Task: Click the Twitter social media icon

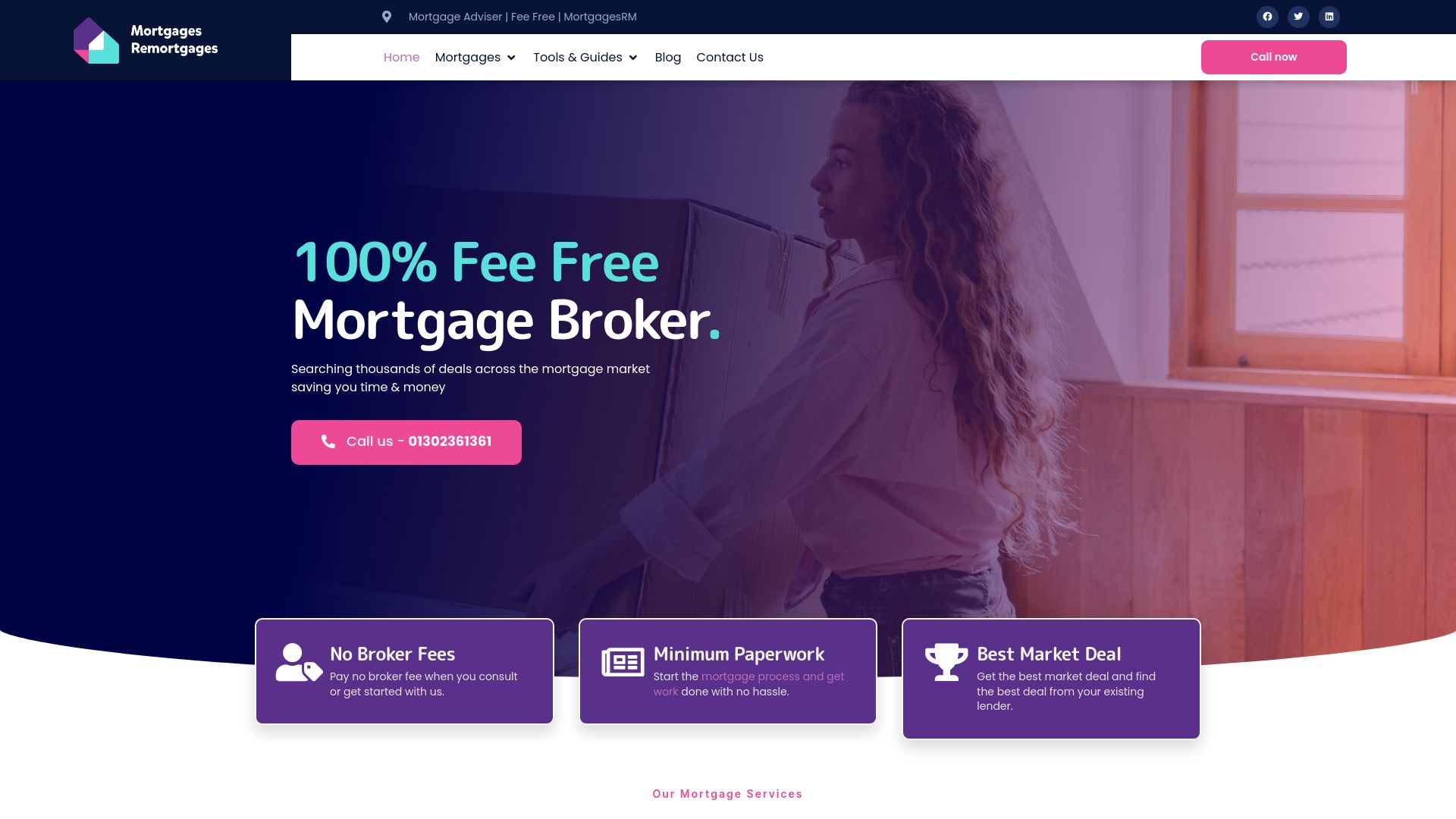Action: (x=1298, y=16)
